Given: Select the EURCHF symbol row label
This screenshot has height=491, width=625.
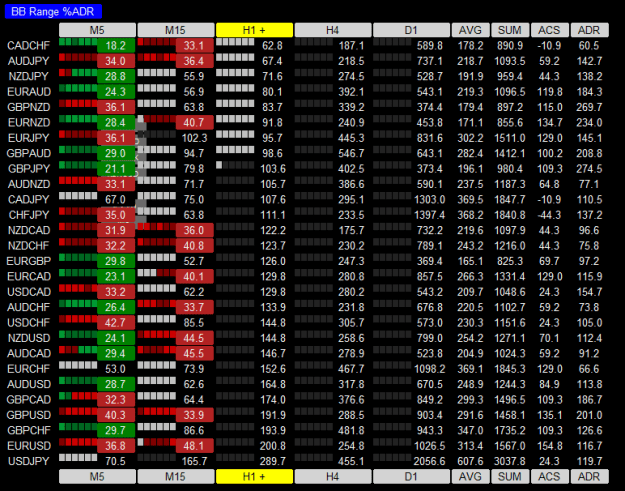Looking at the screenshot, I should point(29,369).
